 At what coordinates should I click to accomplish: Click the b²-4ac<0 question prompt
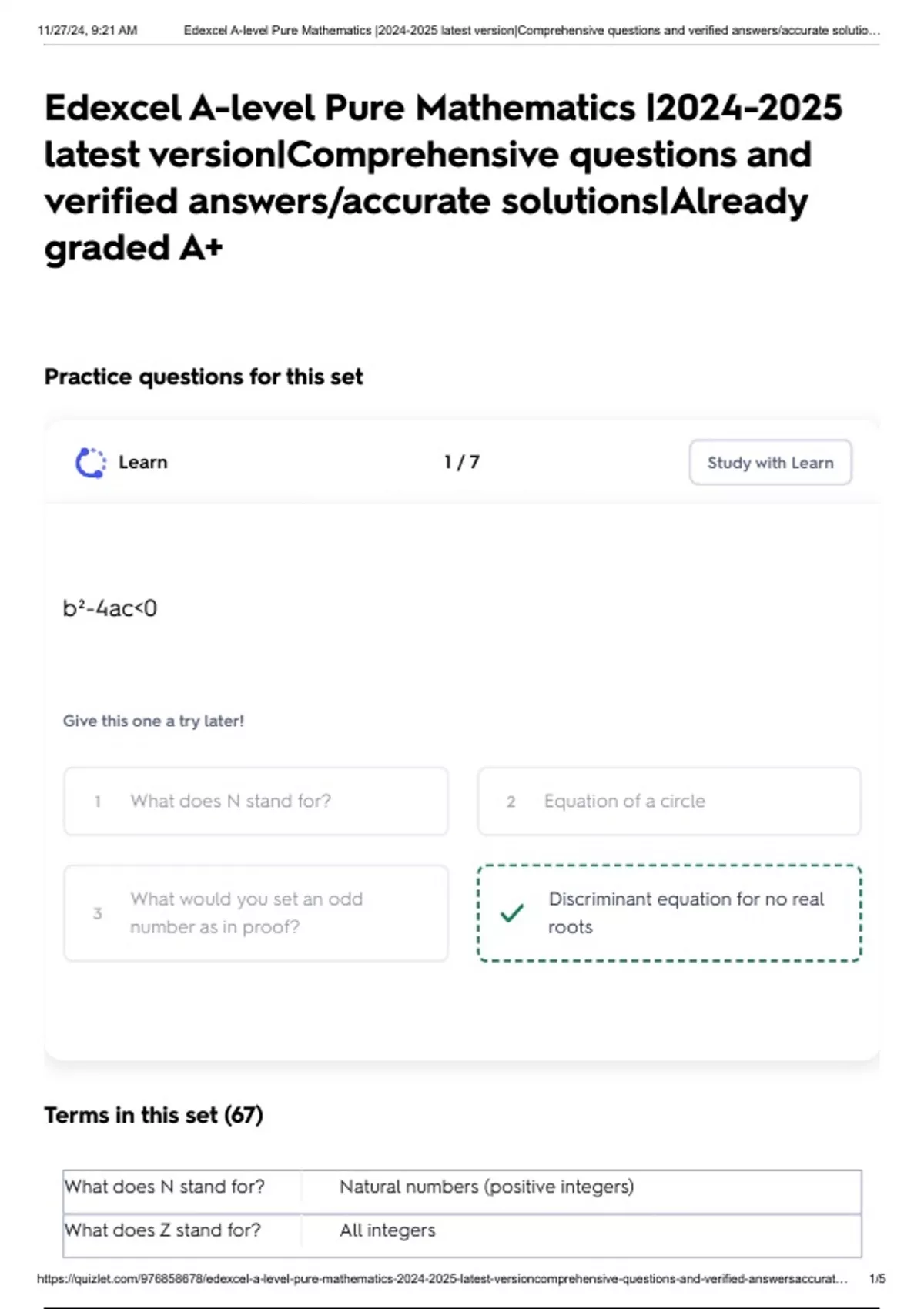tap(110, 608)
